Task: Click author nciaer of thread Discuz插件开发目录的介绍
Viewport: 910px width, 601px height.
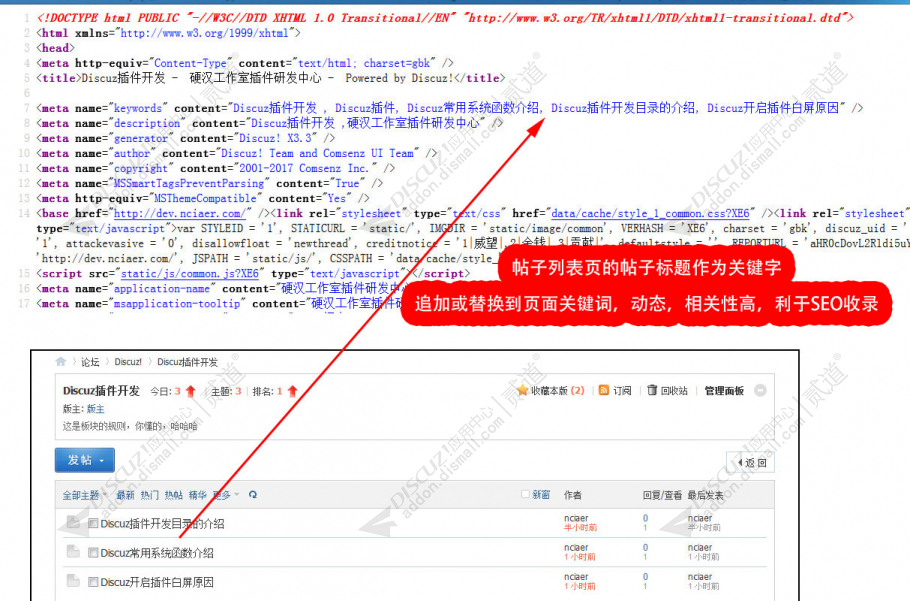Action: [576, 518]
